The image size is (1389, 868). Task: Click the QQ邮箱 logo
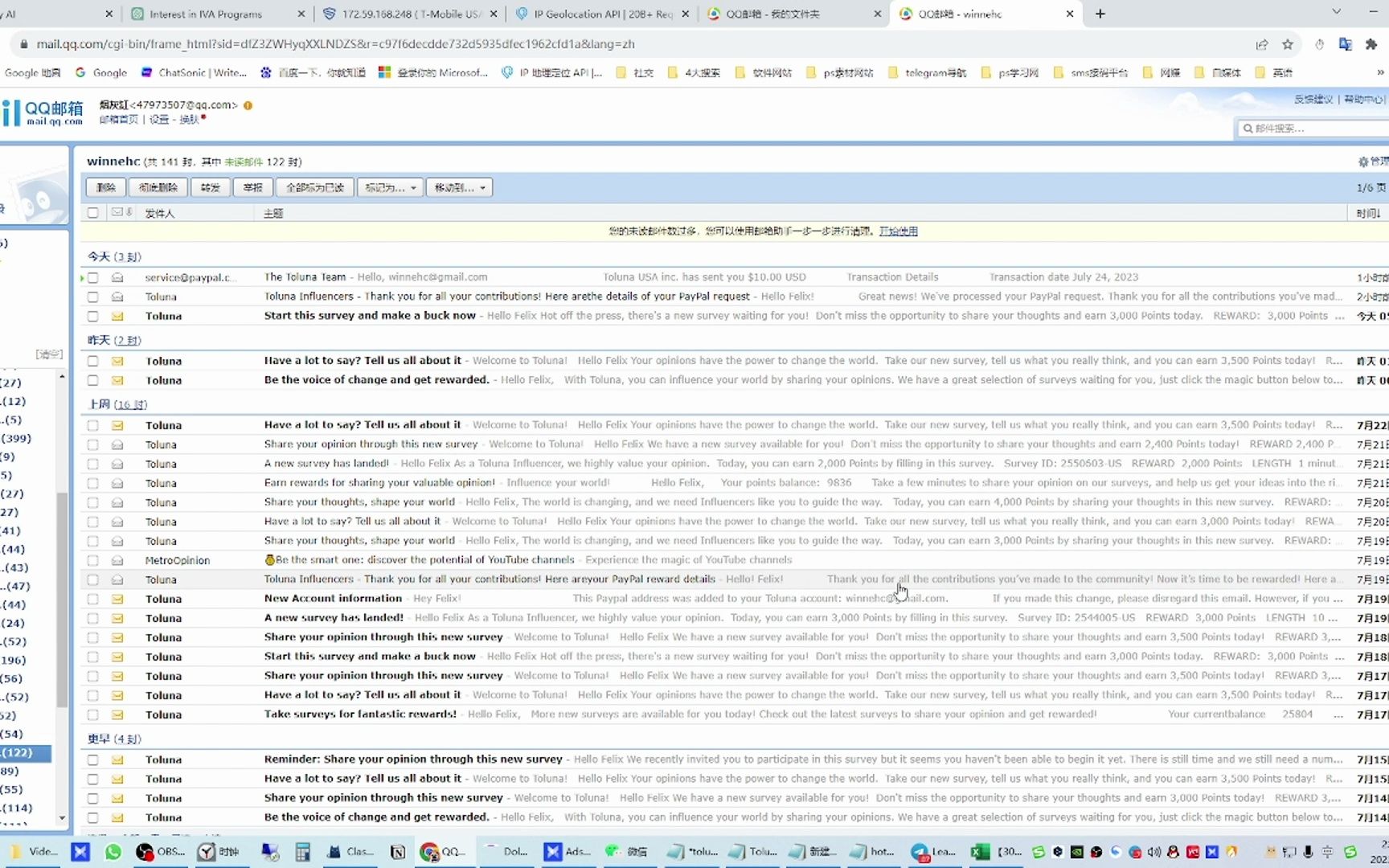(43, 112)
